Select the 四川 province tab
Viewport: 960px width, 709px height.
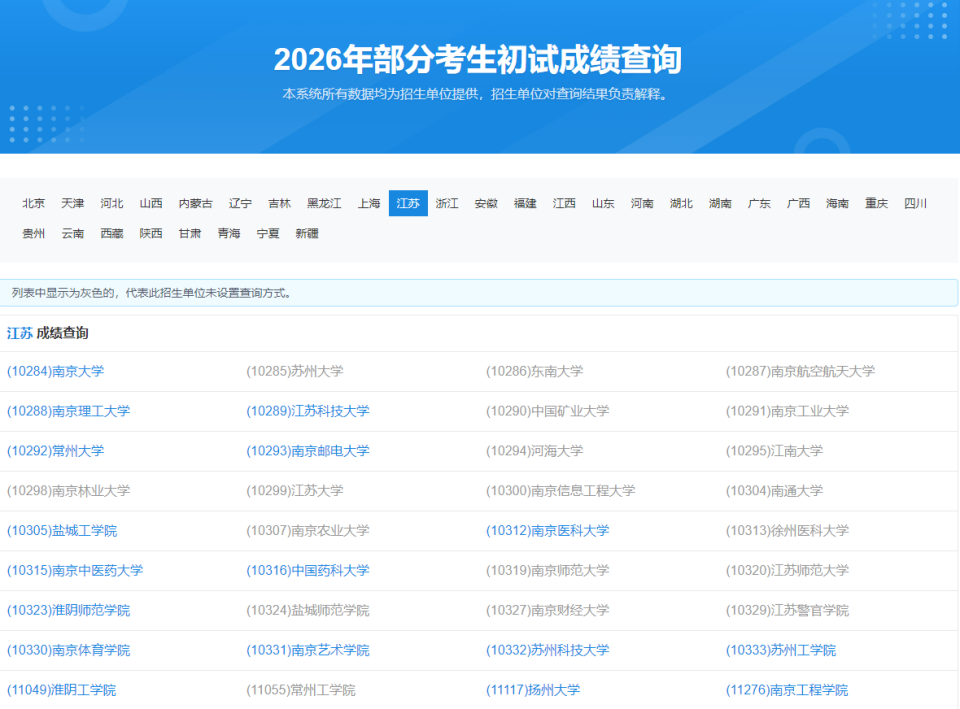click(x=915, y=202)
